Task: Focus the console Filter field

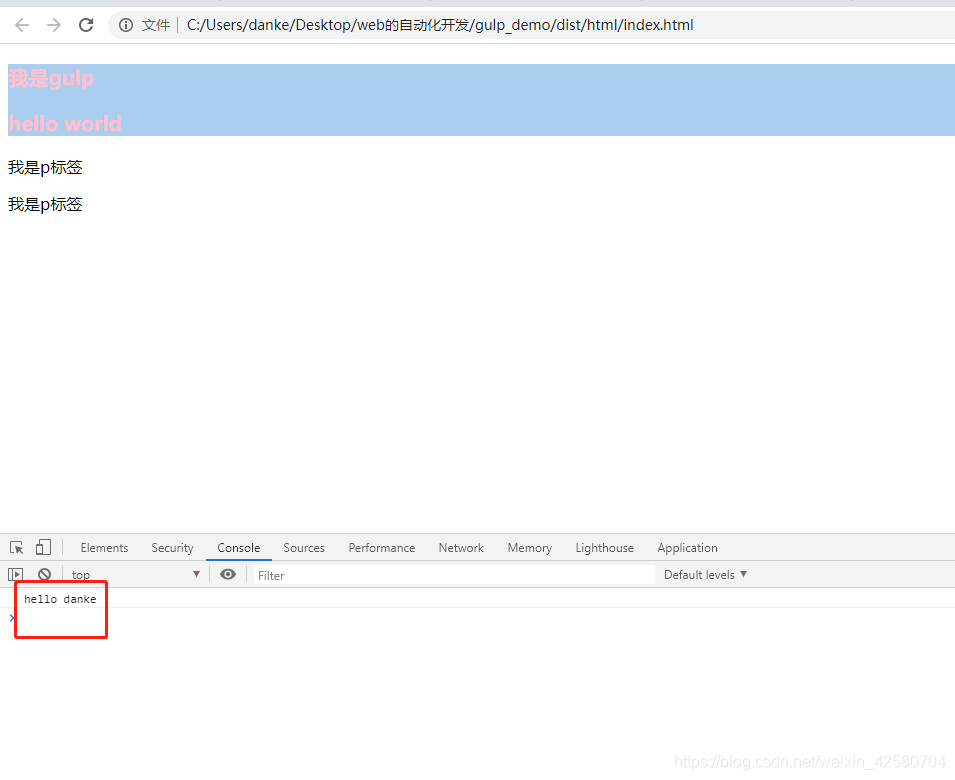Action: tap(454, 575)
